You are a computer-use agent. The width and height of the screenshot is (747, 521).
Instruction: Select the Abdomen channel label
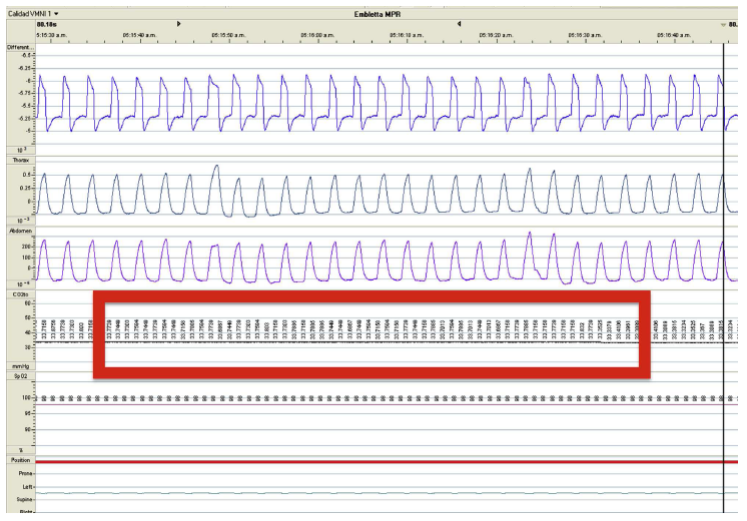pyautogui.click(x=21, y=230)
